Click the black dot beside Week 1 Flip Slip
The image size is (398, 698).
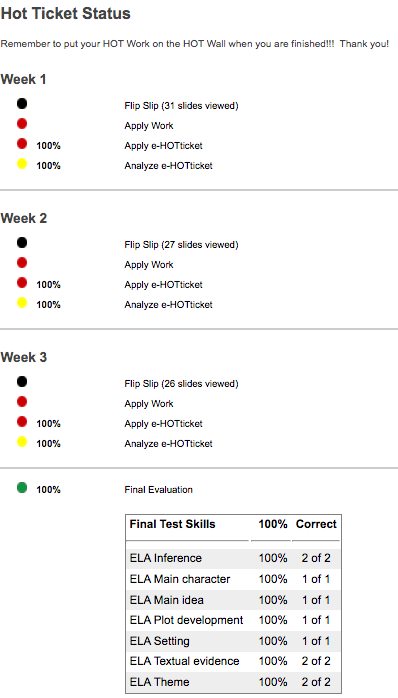[22, 104]
